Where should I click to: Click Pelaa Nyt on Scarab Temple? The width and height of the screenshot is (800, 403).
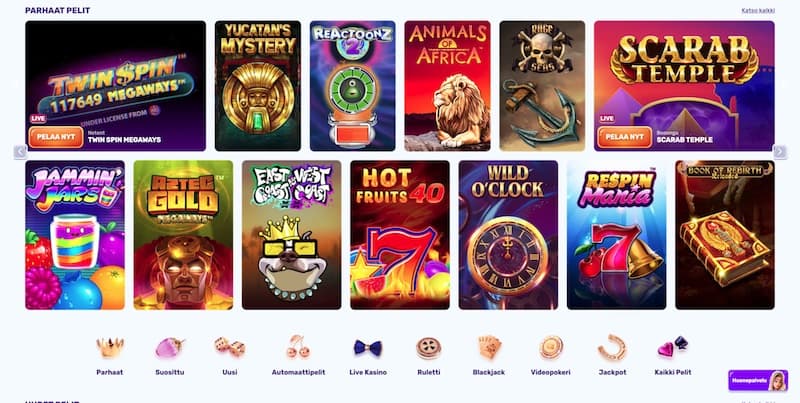[x=625, y=137]
